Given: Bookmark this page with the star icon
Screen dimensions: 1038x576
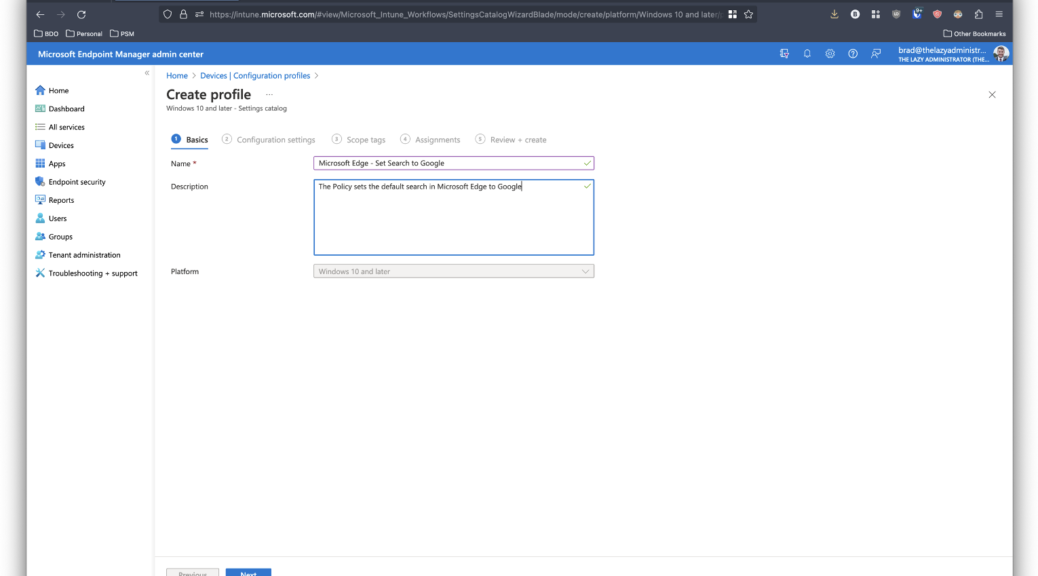Looking at the screenshot, I should click(749, 14).
